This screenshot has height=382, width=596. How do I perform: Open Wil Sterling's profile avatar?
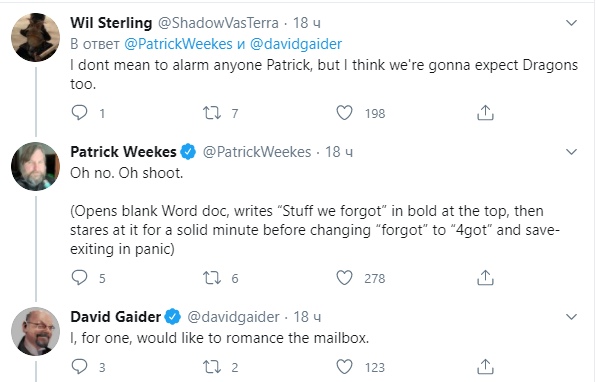tap(35, 37)
